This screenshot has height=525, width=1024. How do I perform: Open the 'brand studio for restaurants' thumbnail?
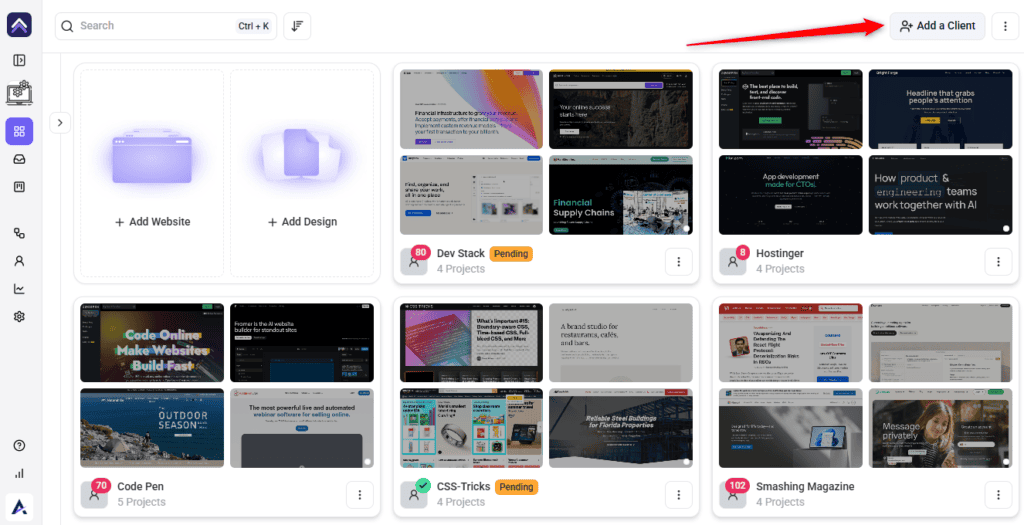point(620,342)
